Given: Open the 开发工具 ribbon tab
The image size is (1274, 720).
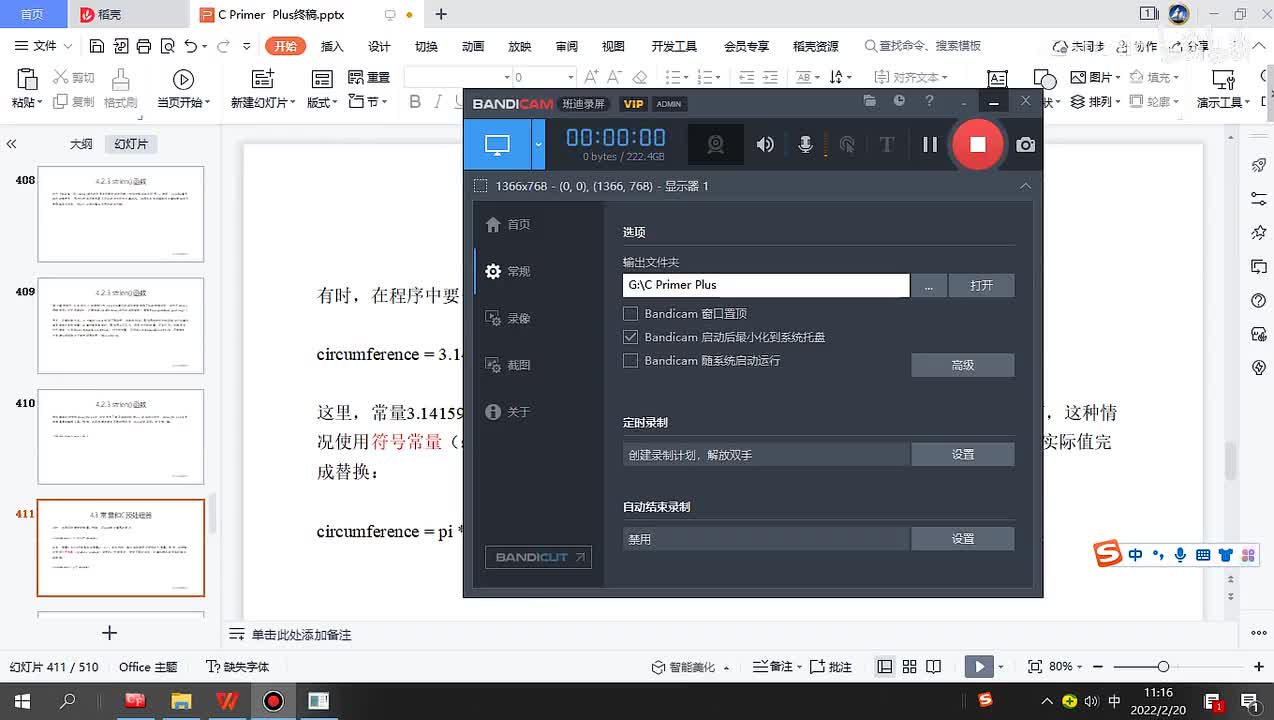Looking at the screenshot, I should pyautogui.click(x=674, y=46).
